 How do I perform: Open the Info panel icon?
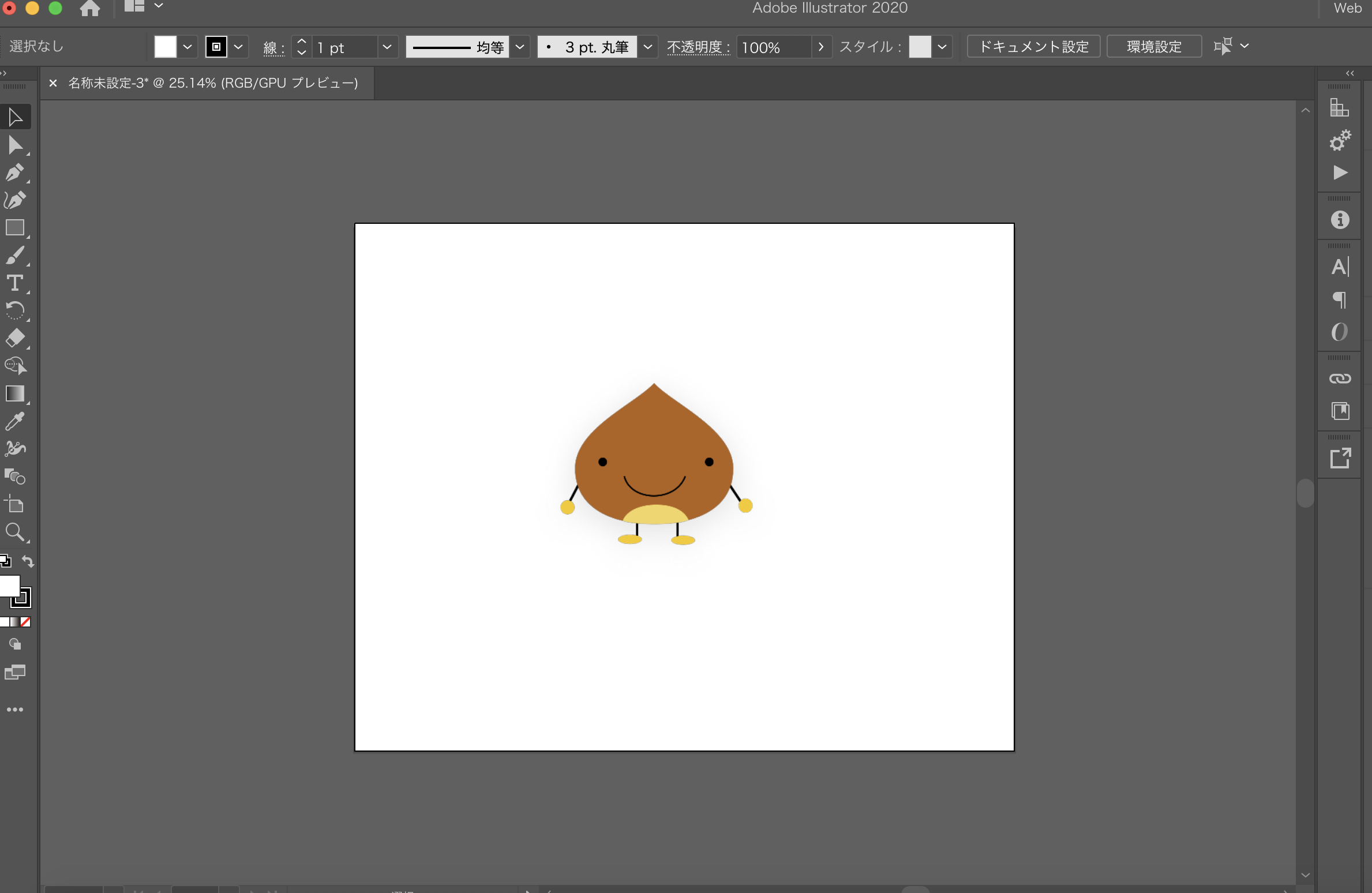click(x=1340, y=220)
